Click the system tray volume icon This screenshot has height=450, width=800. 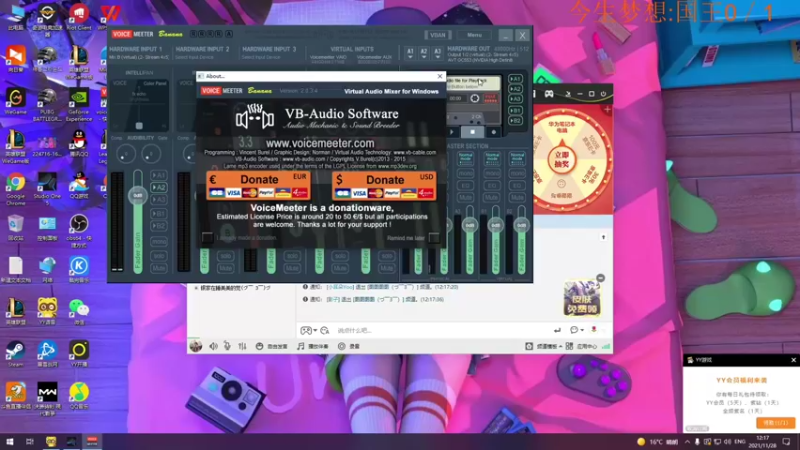pyautogui.click(x=727, y=442)
